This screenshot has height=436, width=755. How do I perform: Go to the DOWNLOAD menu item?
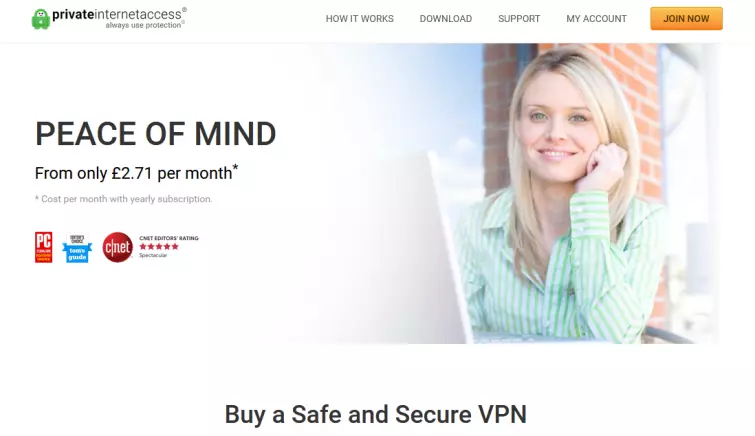[445, 19]
